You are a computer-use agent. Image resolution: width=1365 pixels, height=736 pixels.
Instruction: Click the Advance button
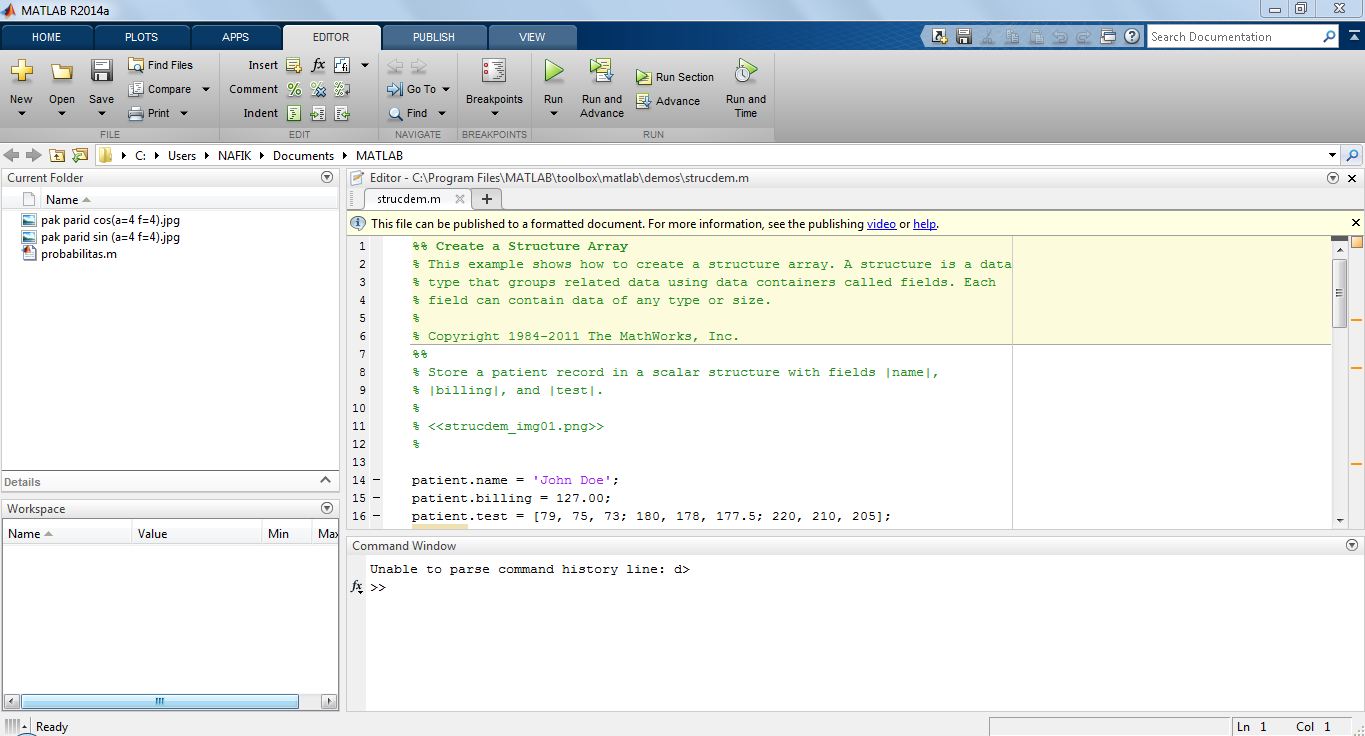tap(668, 101)
